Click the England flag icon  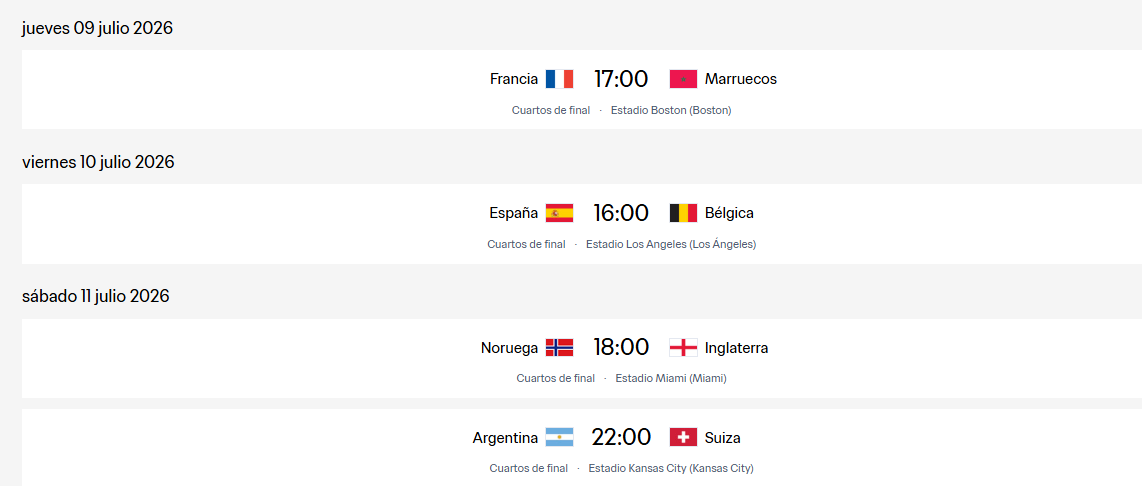coord(683,348)
